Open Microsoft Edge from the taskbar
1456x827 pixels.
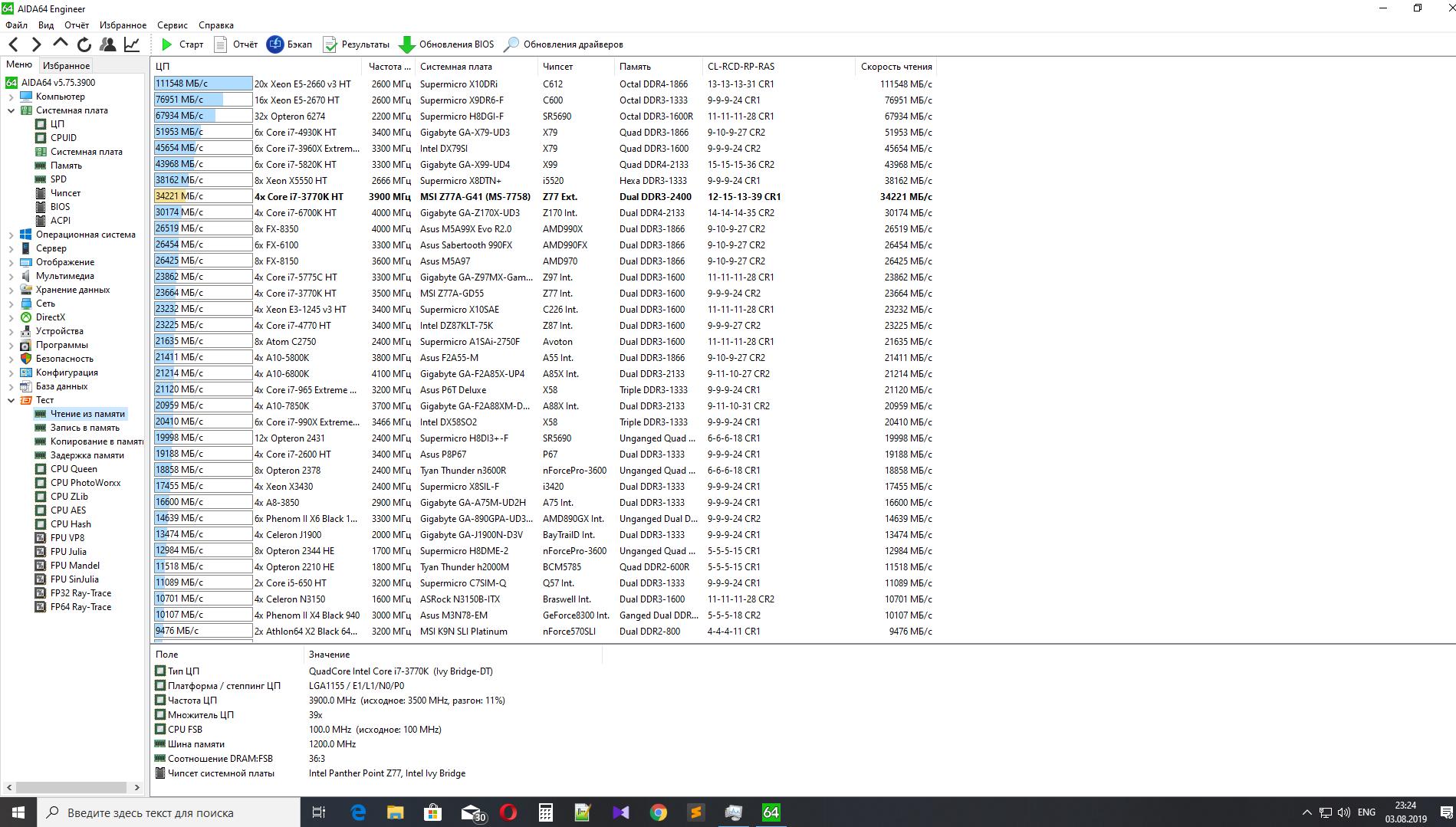358,812
